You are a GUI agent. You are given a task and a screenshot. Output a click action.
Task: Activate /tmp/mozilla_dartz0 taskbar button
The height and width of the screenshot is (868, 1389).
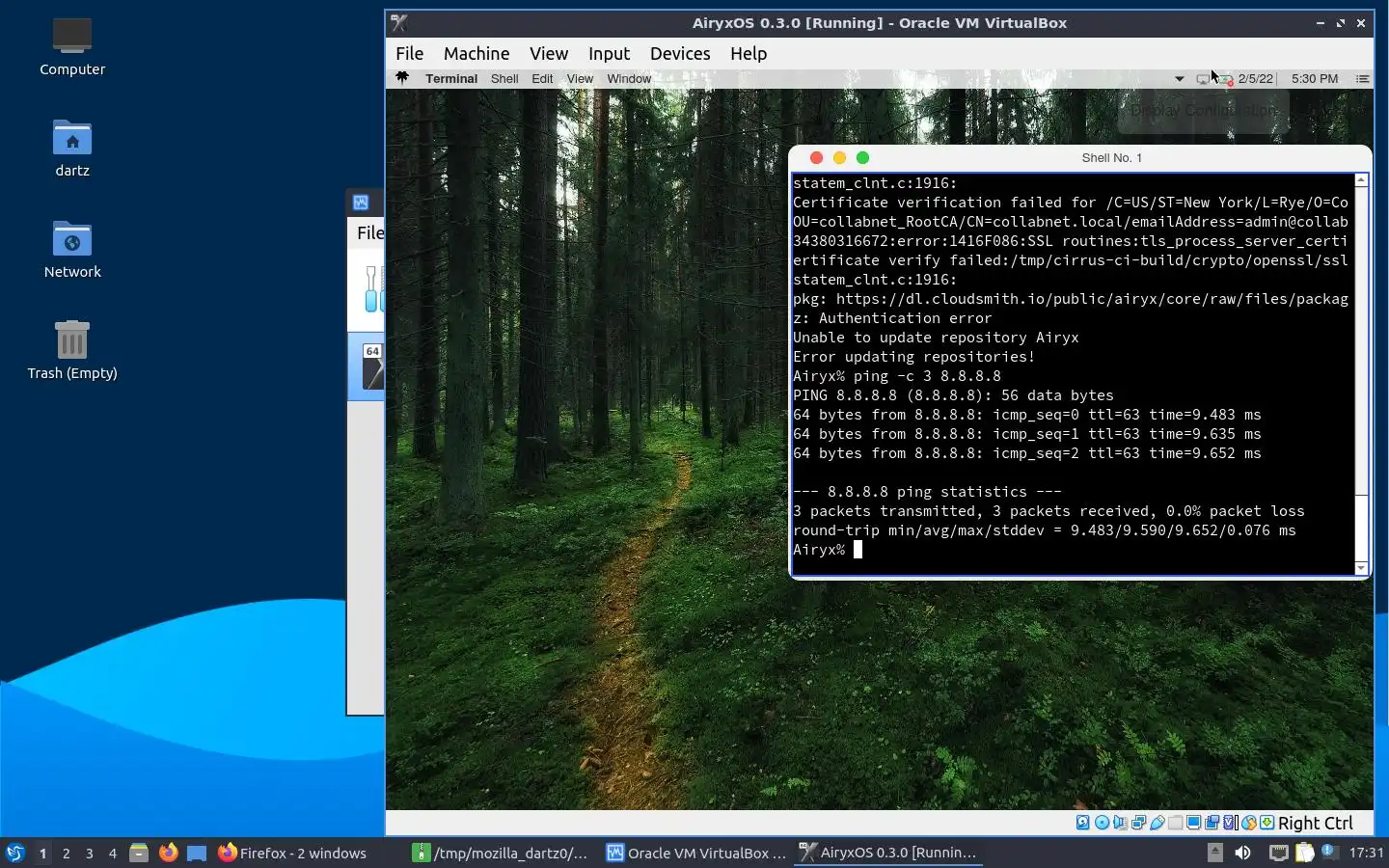[x=501, y=853]
